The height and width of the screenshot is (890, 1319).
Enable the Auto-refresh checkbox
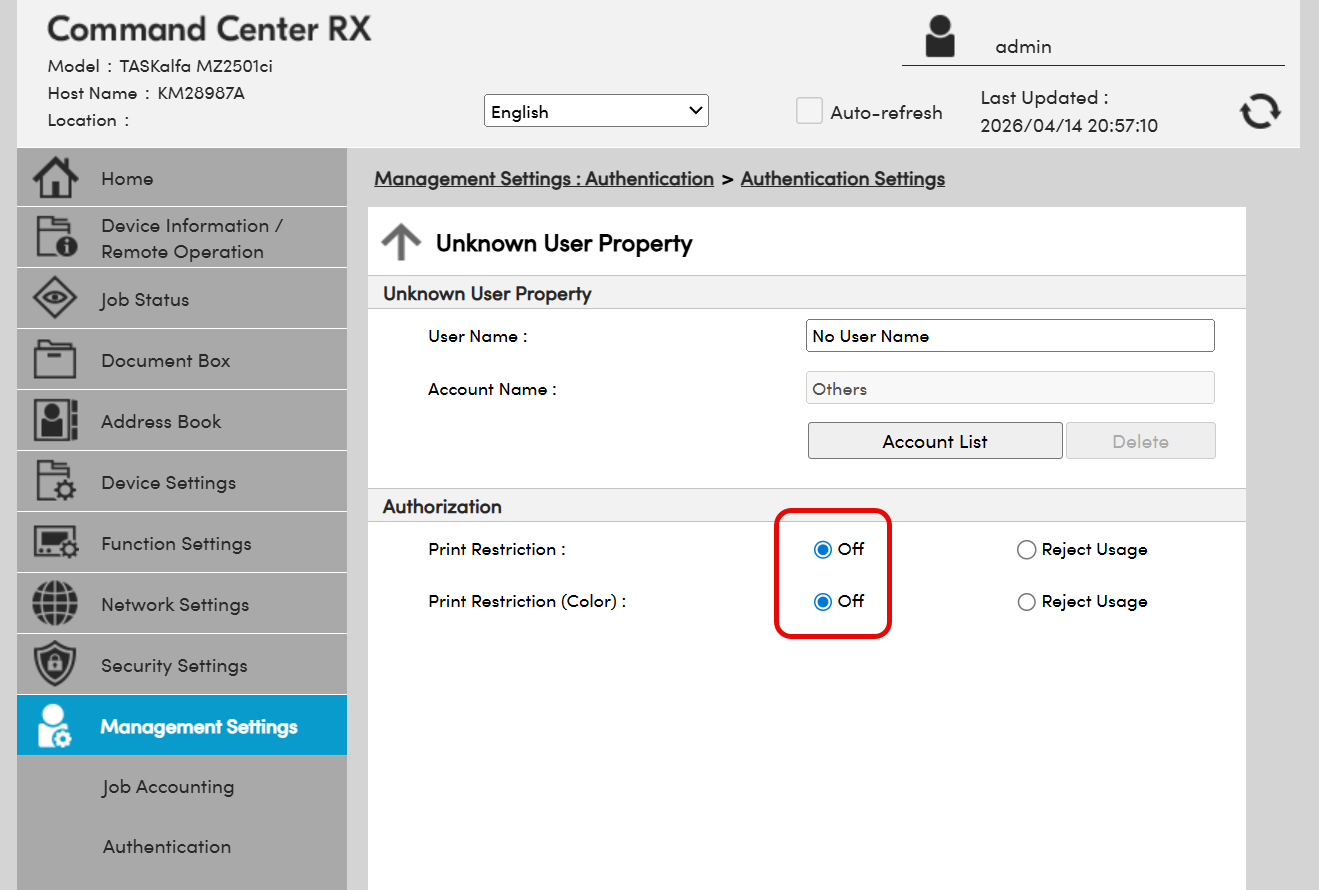[x=809, y=111]
